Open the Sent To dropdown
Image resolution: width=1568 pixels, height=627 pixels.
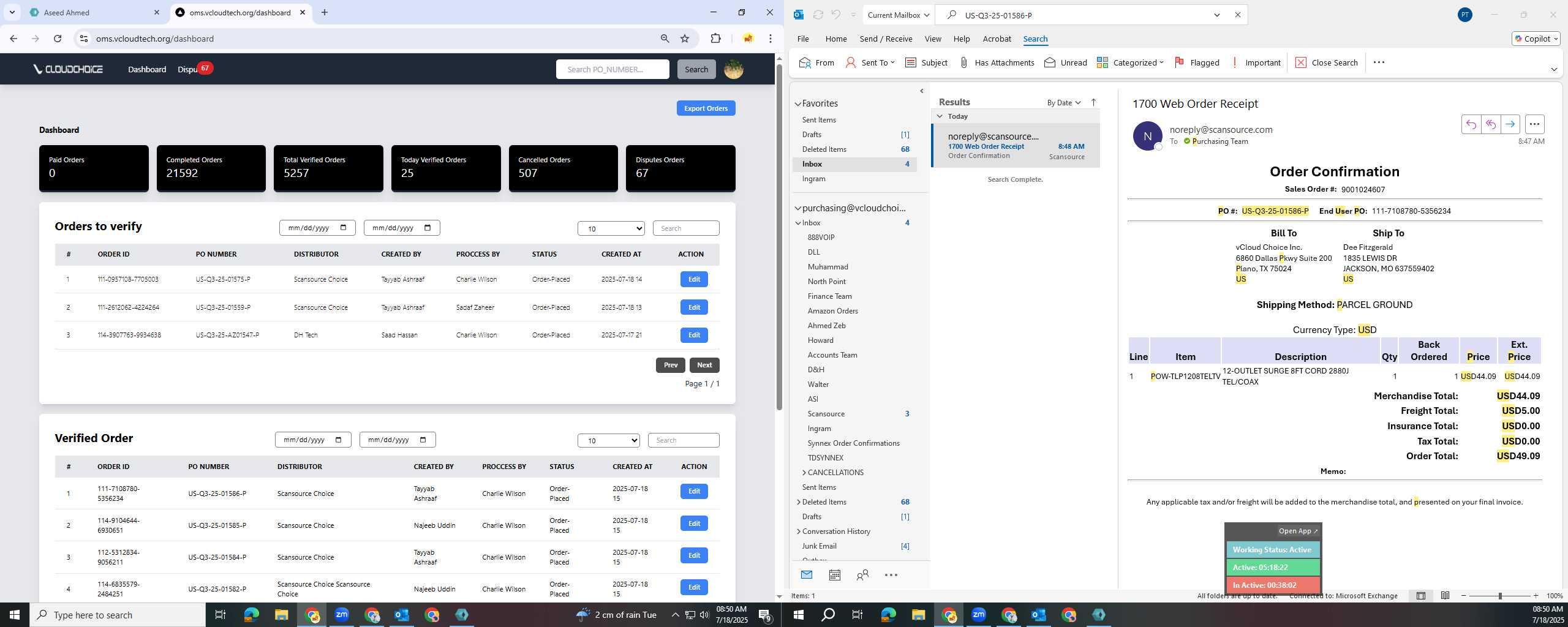click(870, 62)
